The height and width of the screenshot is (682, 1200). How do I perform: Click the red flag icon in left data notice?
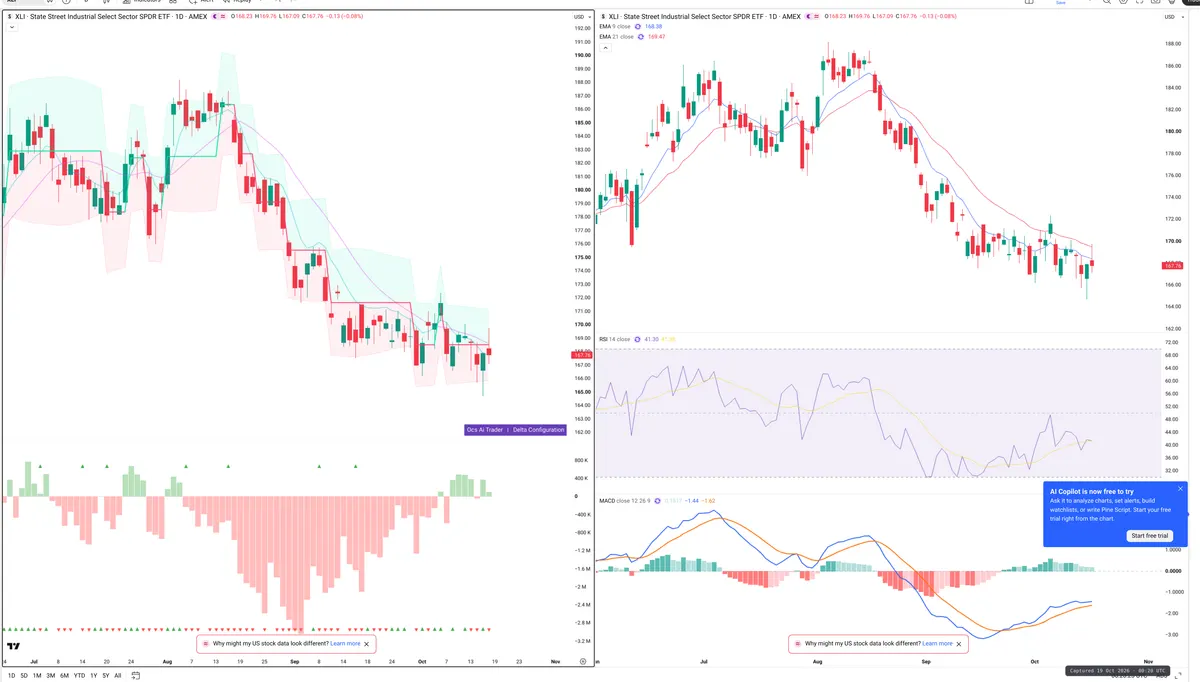(x=205, y=644)
